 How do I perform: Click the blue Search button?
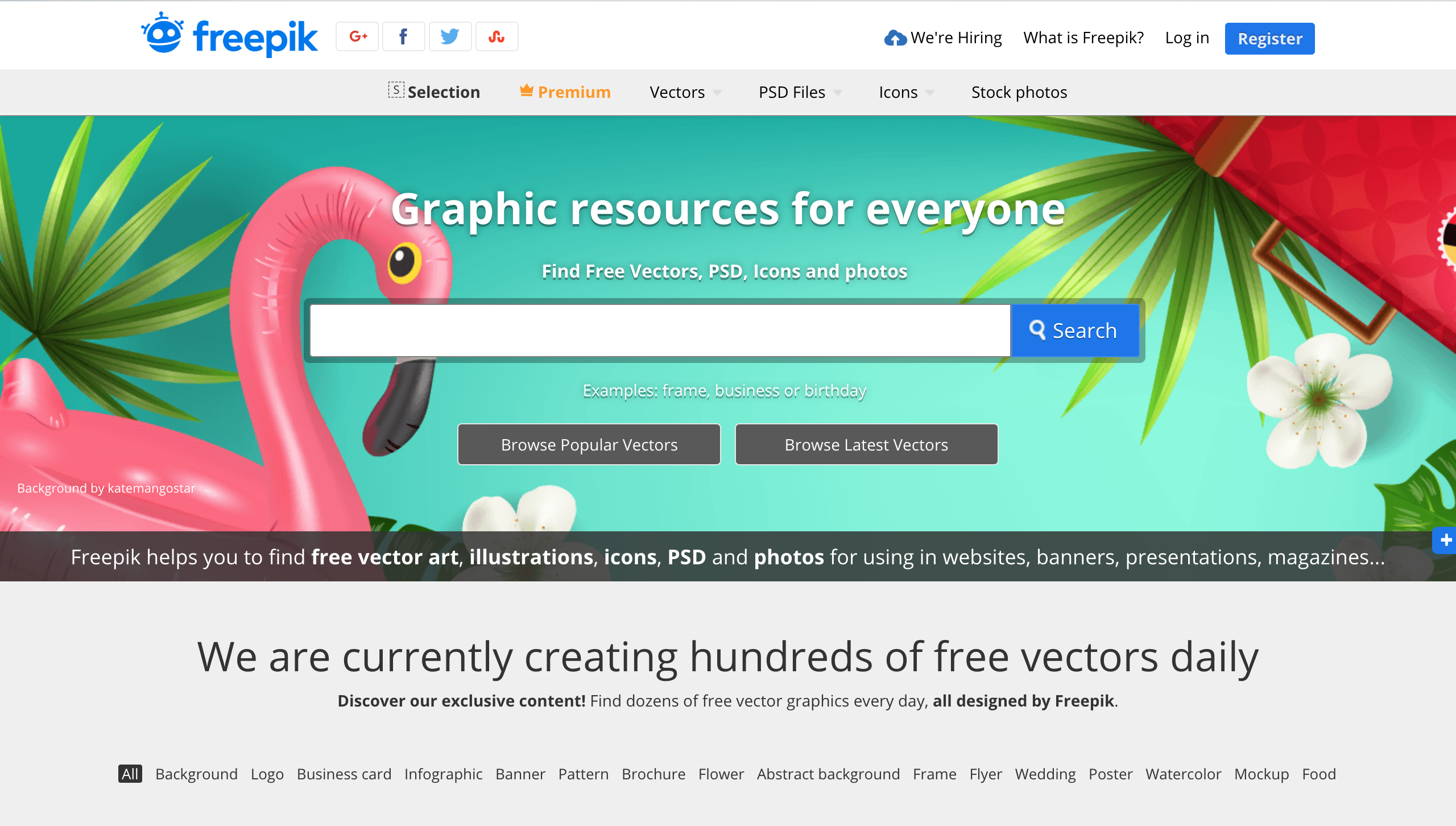click(1075, 331)
